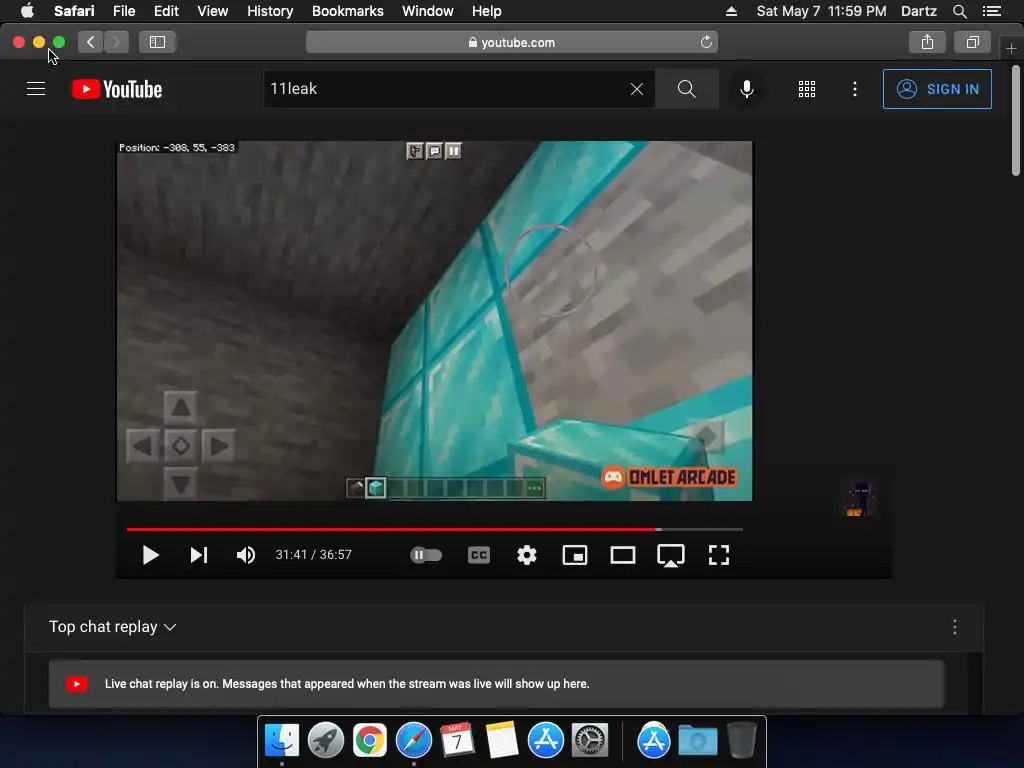Switch to theater mode
Image resolution: width=1024 pixels, height=768 pixels.
point(622,555)
